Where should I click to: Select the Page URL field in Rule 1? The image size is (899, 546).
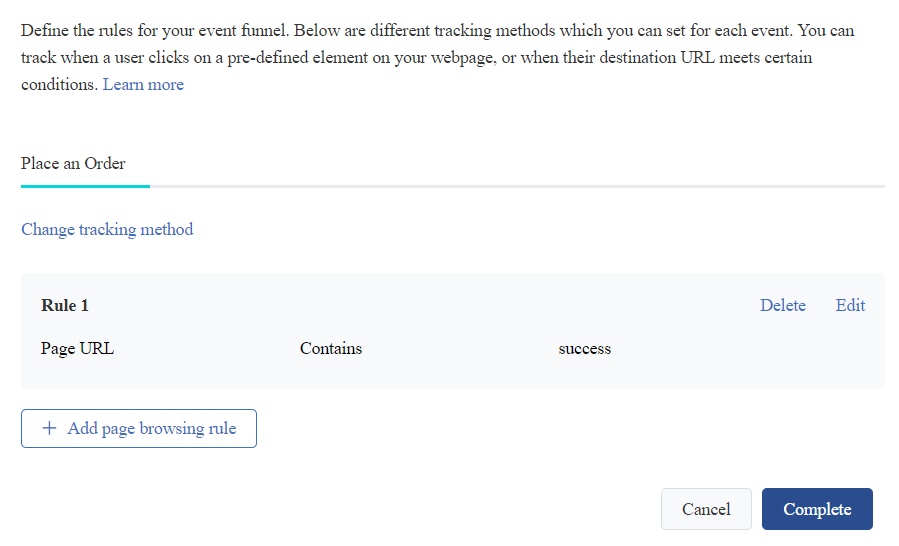[77, 349]
